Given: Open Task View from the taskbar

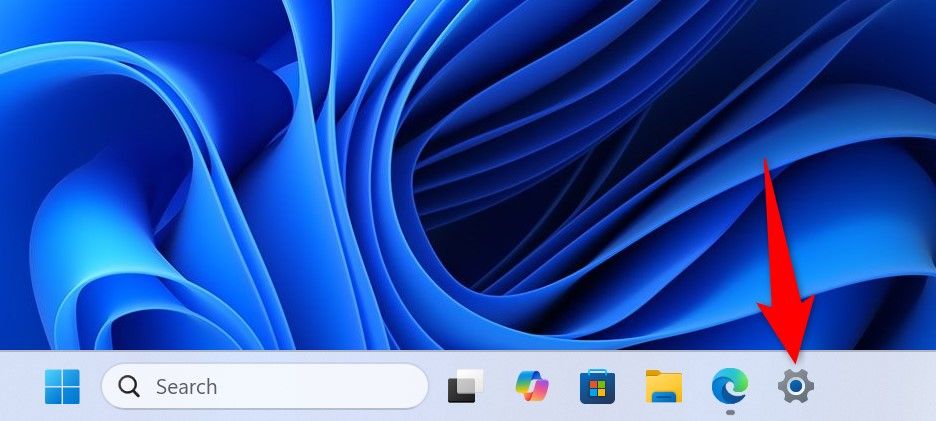Looking at the screenshot, I should (466, 386).
